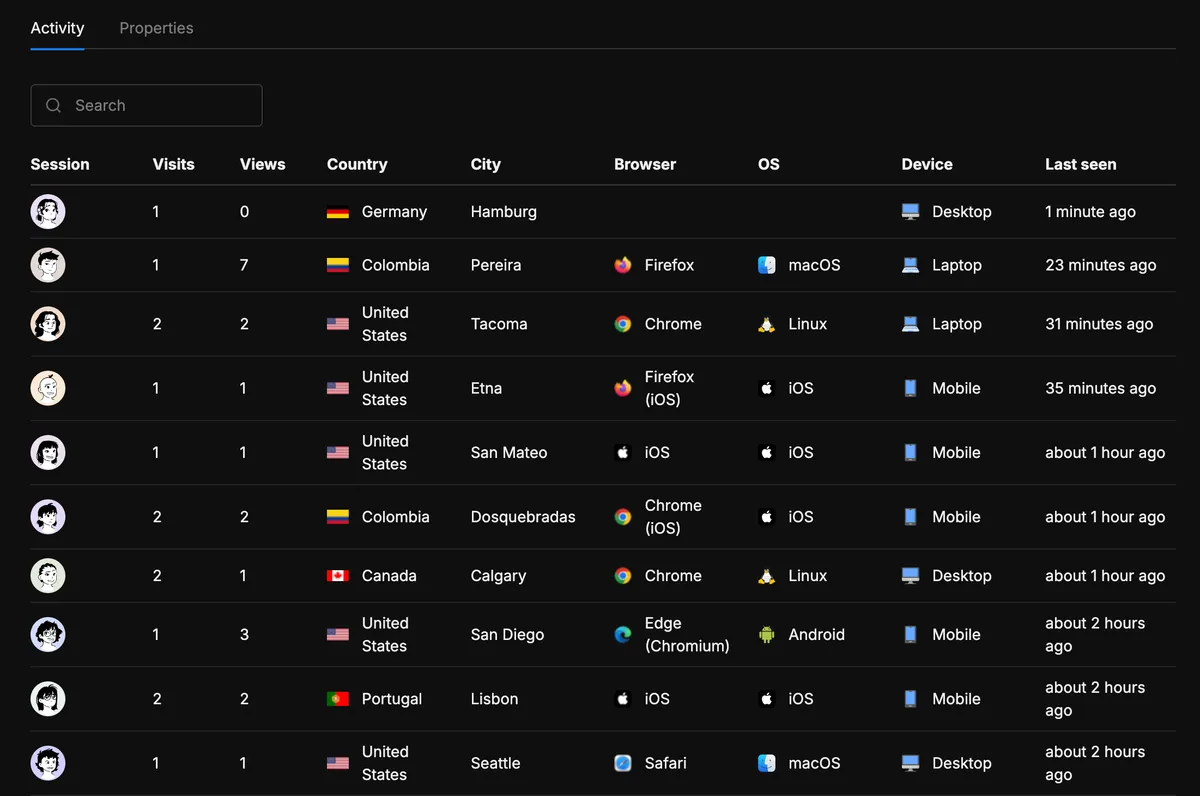Click the magnifying glass search icon
Screen dimensions: 1200x796
click(53, 105)
